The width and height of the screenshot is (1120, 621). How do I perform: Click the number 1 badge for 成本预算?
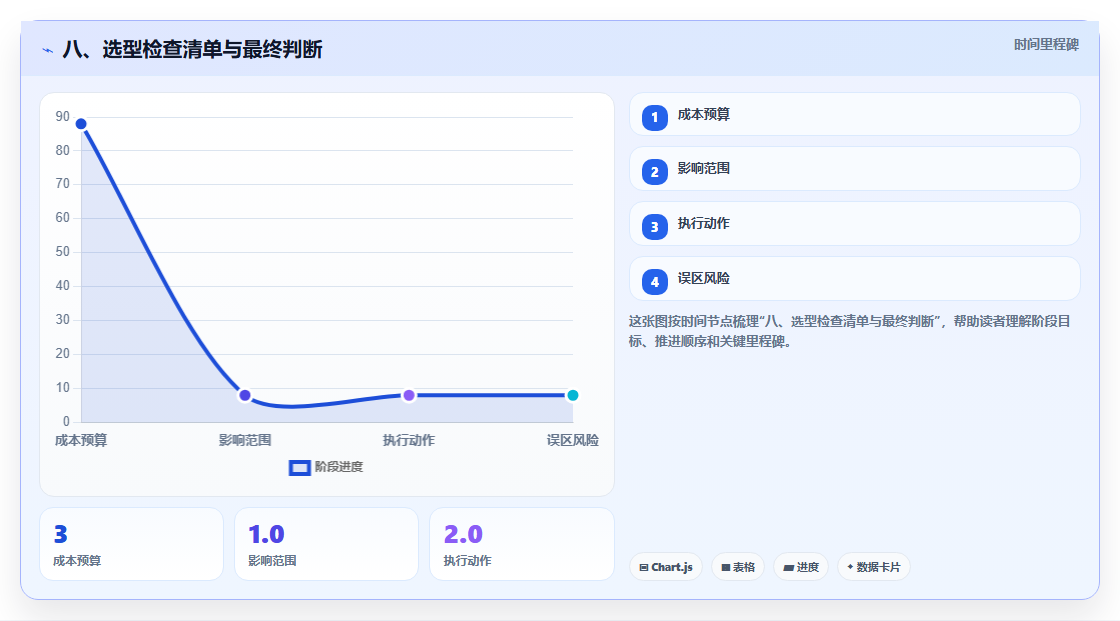654,117
